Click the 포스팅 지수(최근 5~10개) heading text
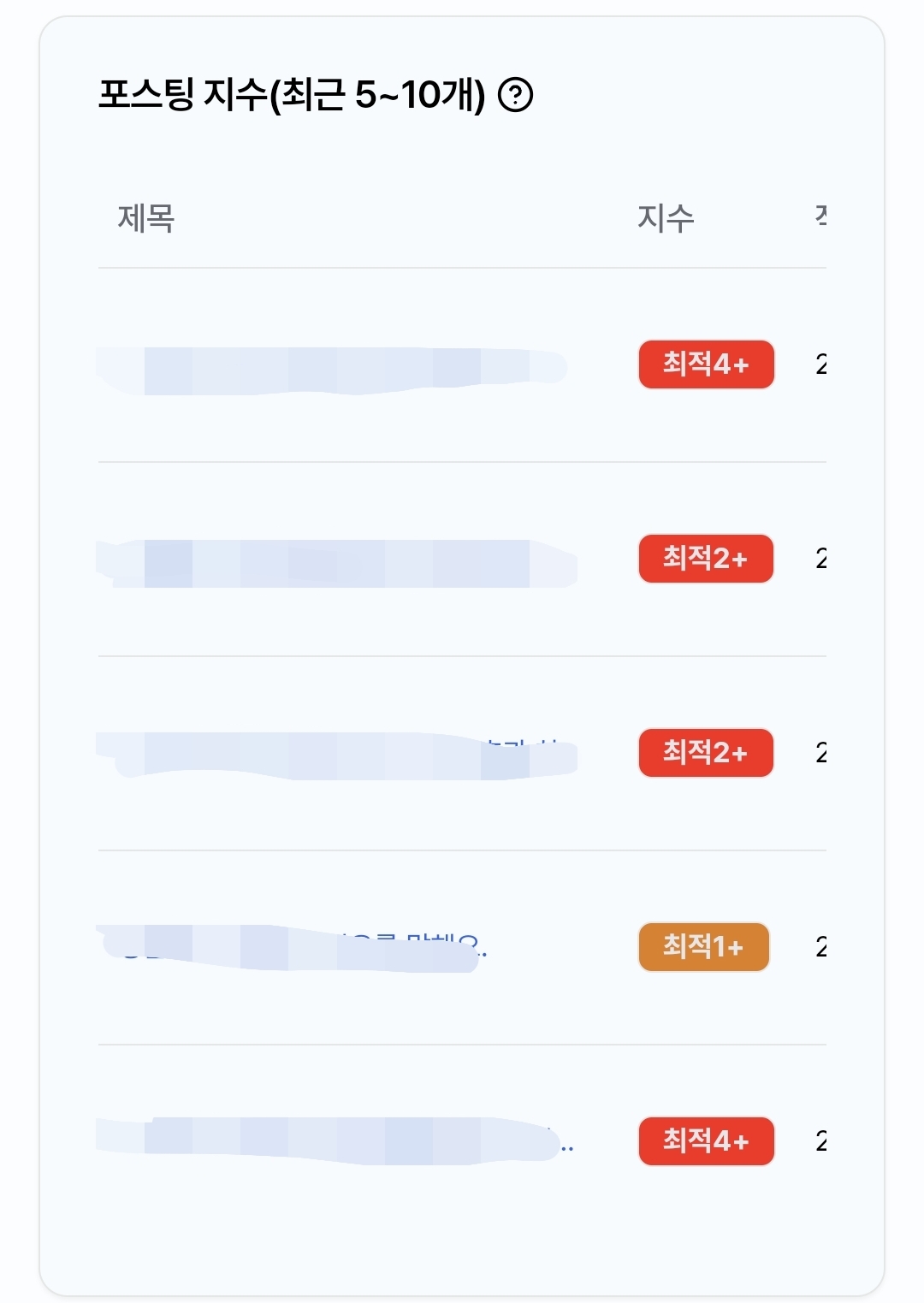The height and width of the screenshot is (1303, 924). click(x=292, y=94)
